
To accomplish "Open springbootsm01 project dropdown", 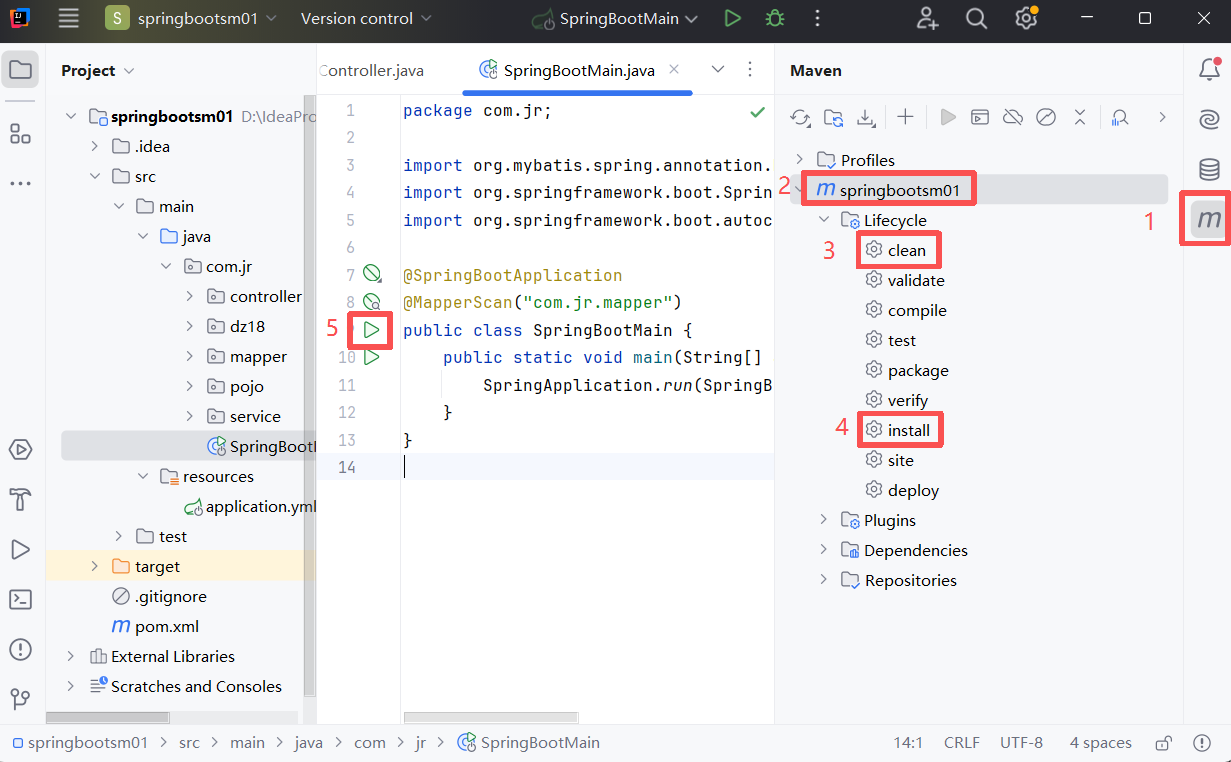I will click(x=189, y=18).
